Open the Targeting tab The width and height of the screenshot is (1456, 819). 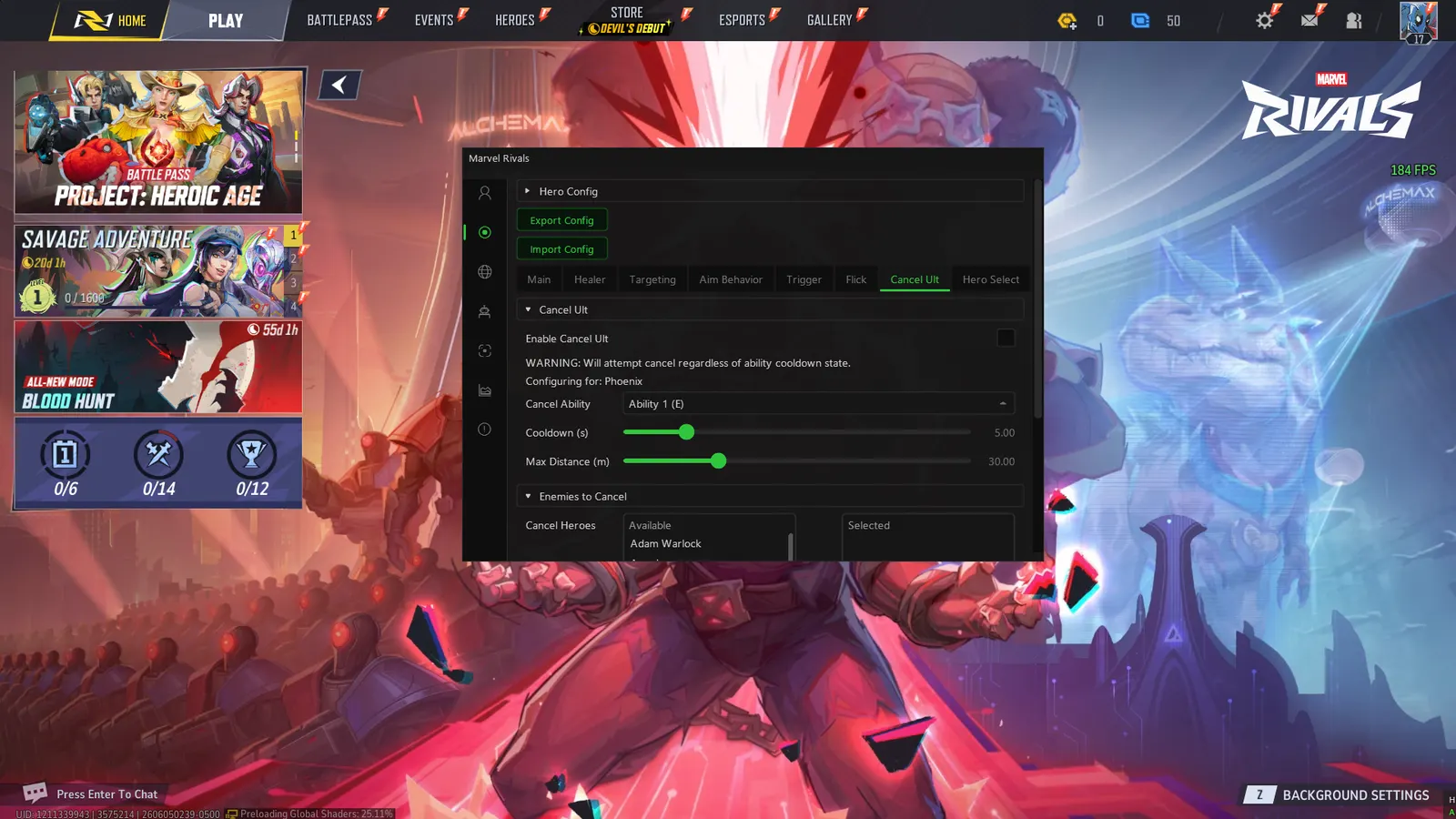coord(652,279)
